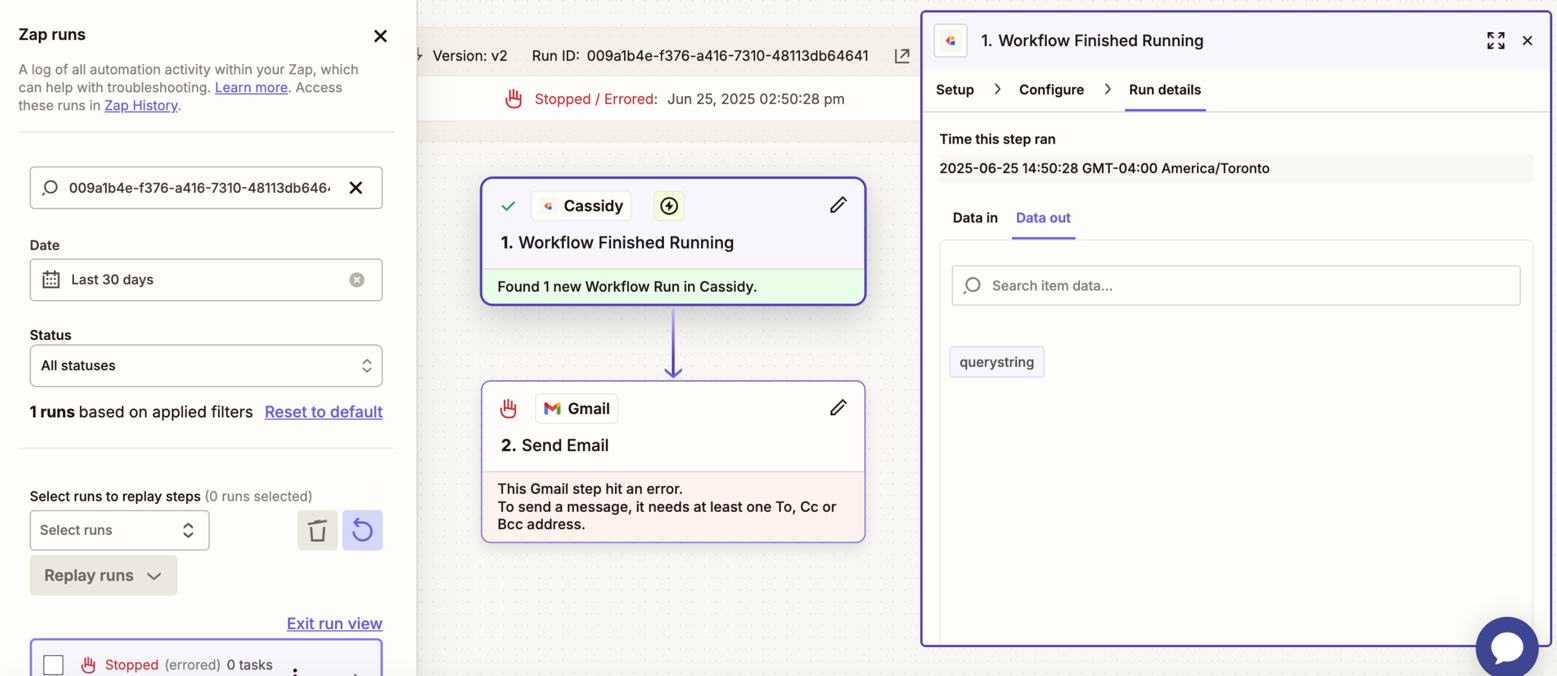Open the Learn more link
Image resolution: width=1557 pixels, height=676 pixels.
[251, 87]
